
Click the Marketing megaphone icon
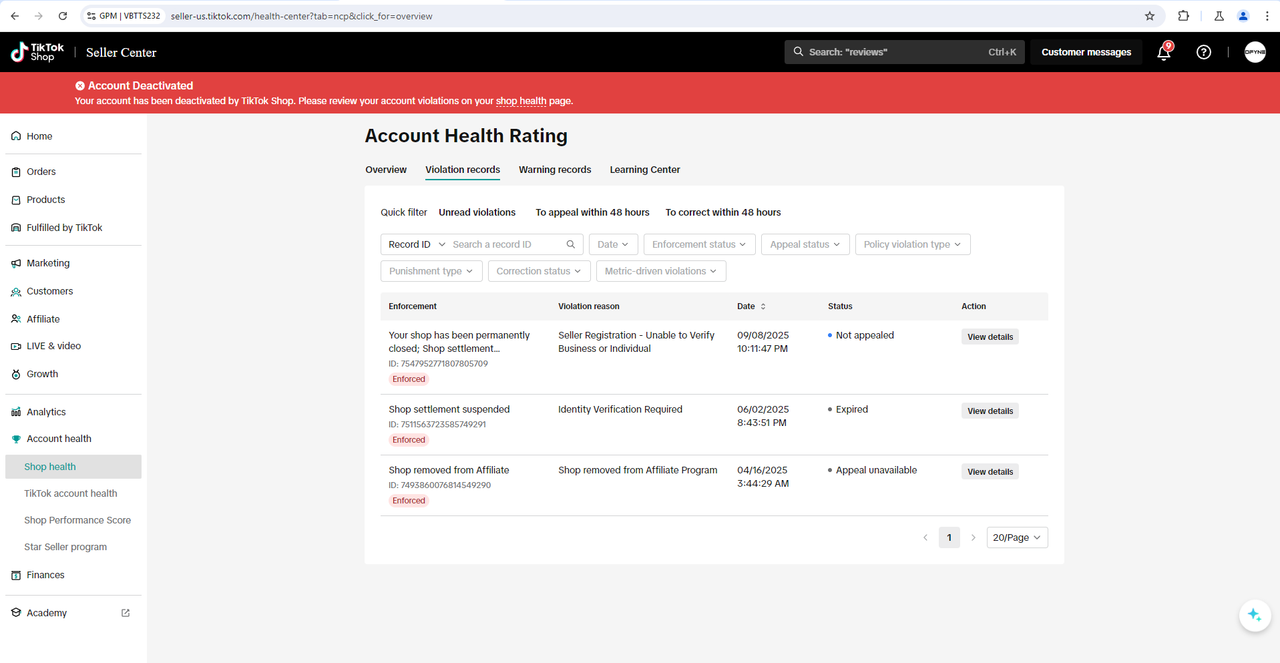tap(16, 264)
